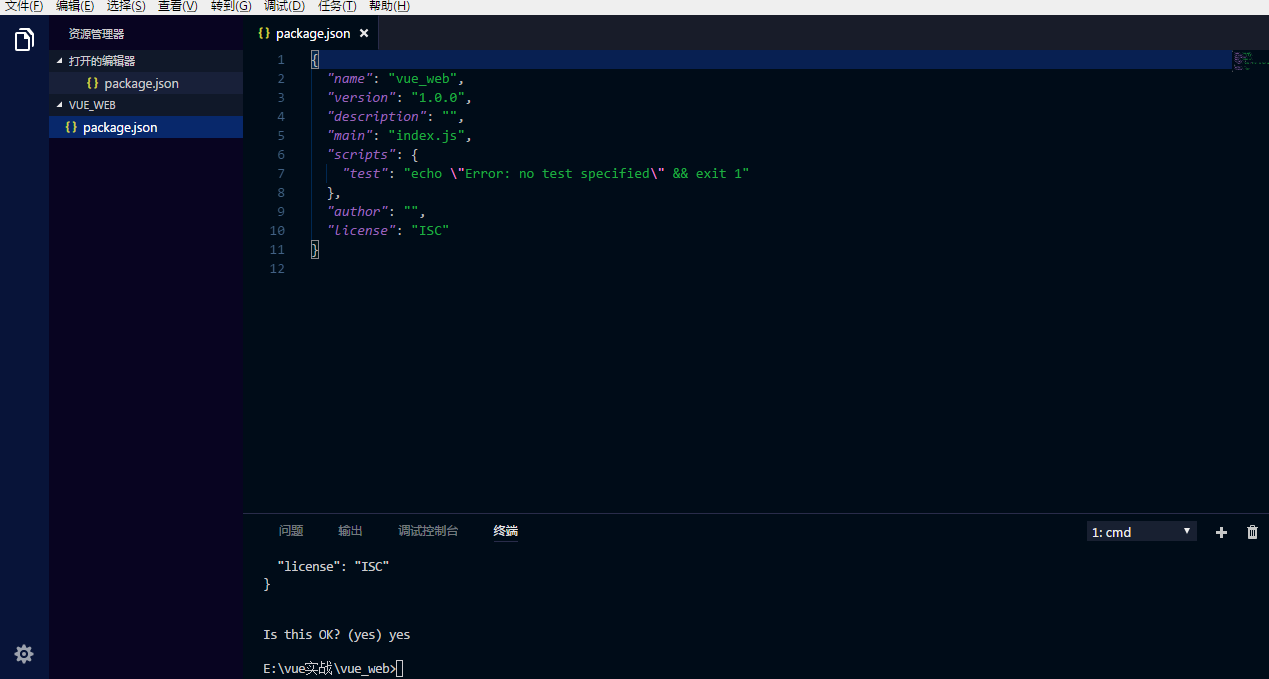The height and width of the screenshot is (679, 1269).
Task: Click the package.json icon under VUE_WEB folder
Action: 70,127
